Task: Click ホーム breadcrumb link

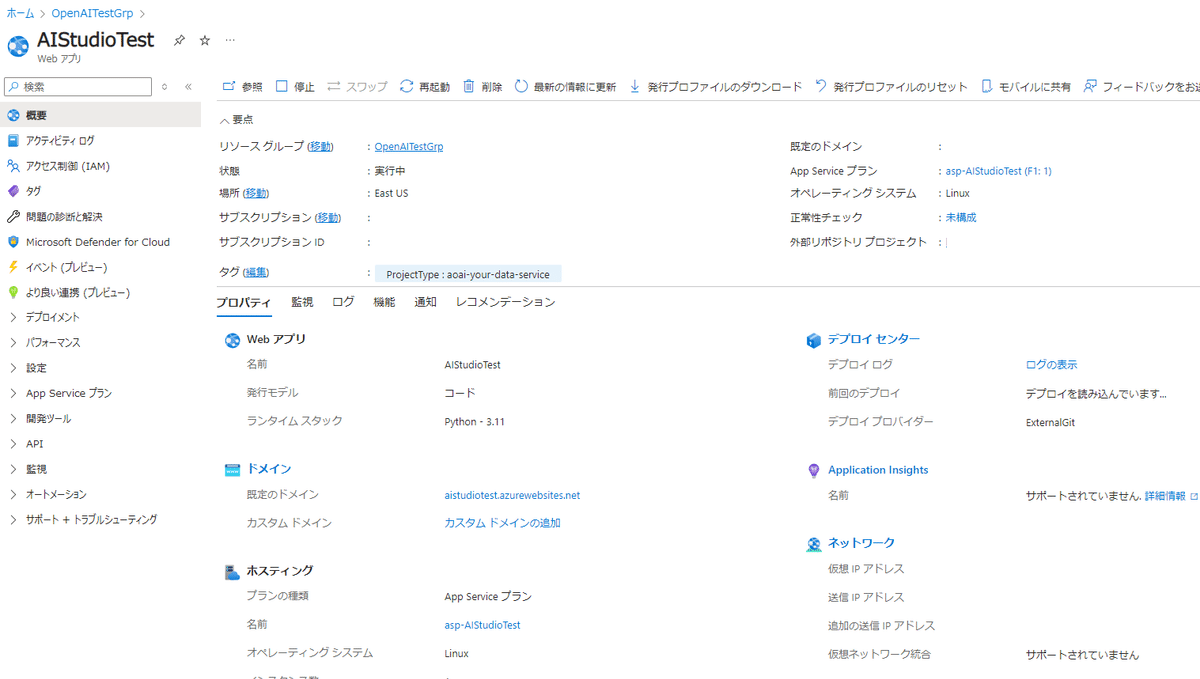Action: 20,14
